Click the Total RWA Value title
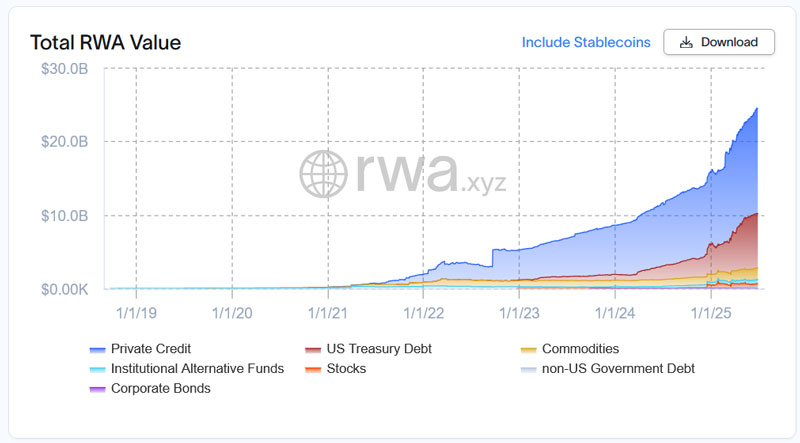 [105, 42]
